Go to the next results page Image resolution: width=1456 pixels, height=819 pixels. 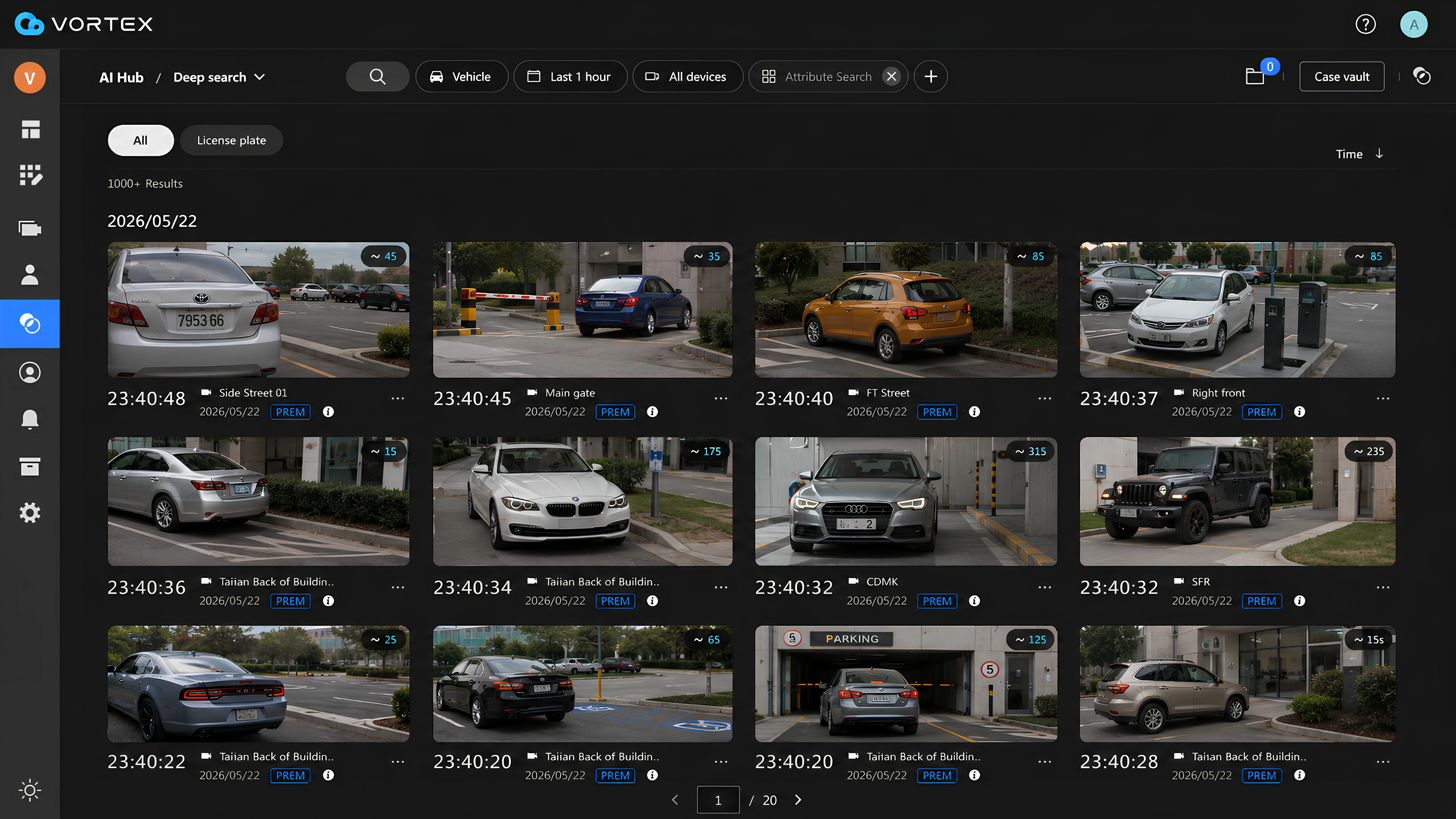[798, 800]
